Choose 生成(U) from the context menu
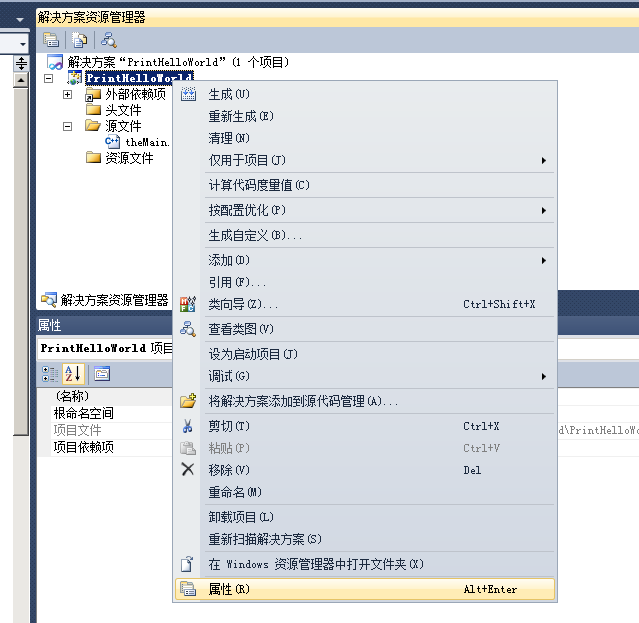Image resolution: width=639 pixels, height=623 pixels. coord(365,95)
